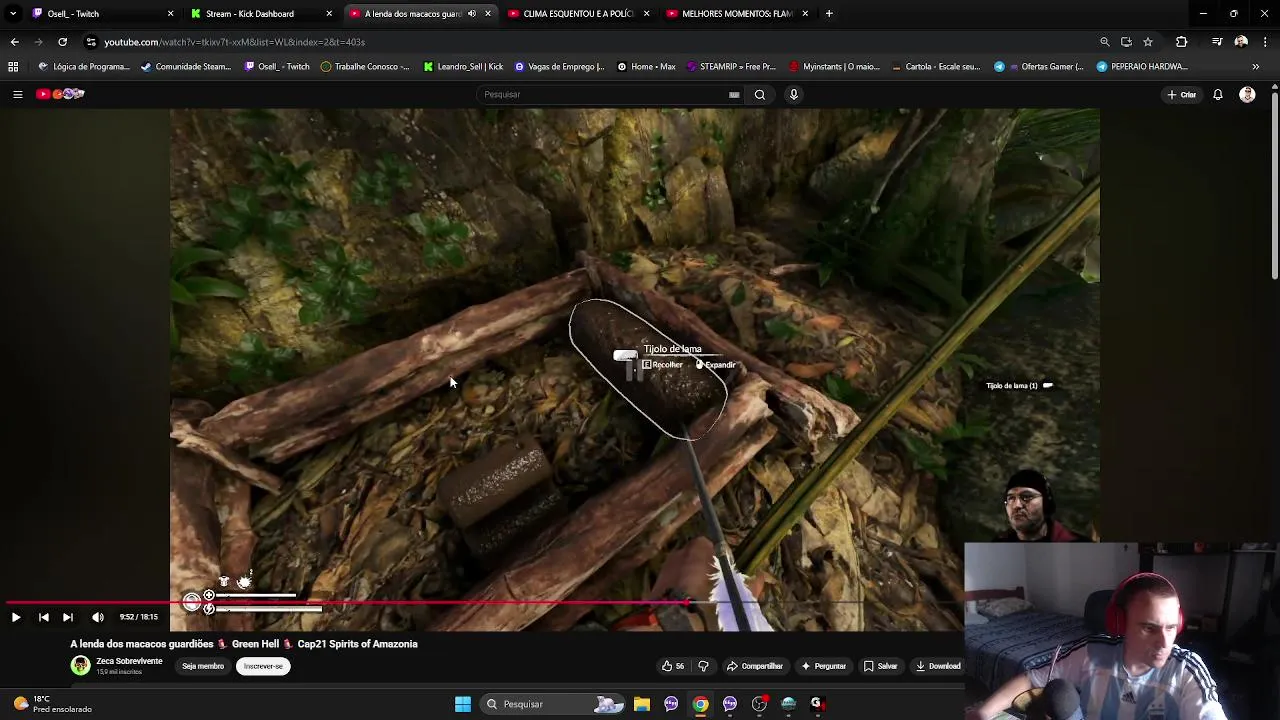Image resolution: width=1280 pixels, height=720 pixels.
Task: Open the Chrome three-dot menu
Action: pos(1266,42)
